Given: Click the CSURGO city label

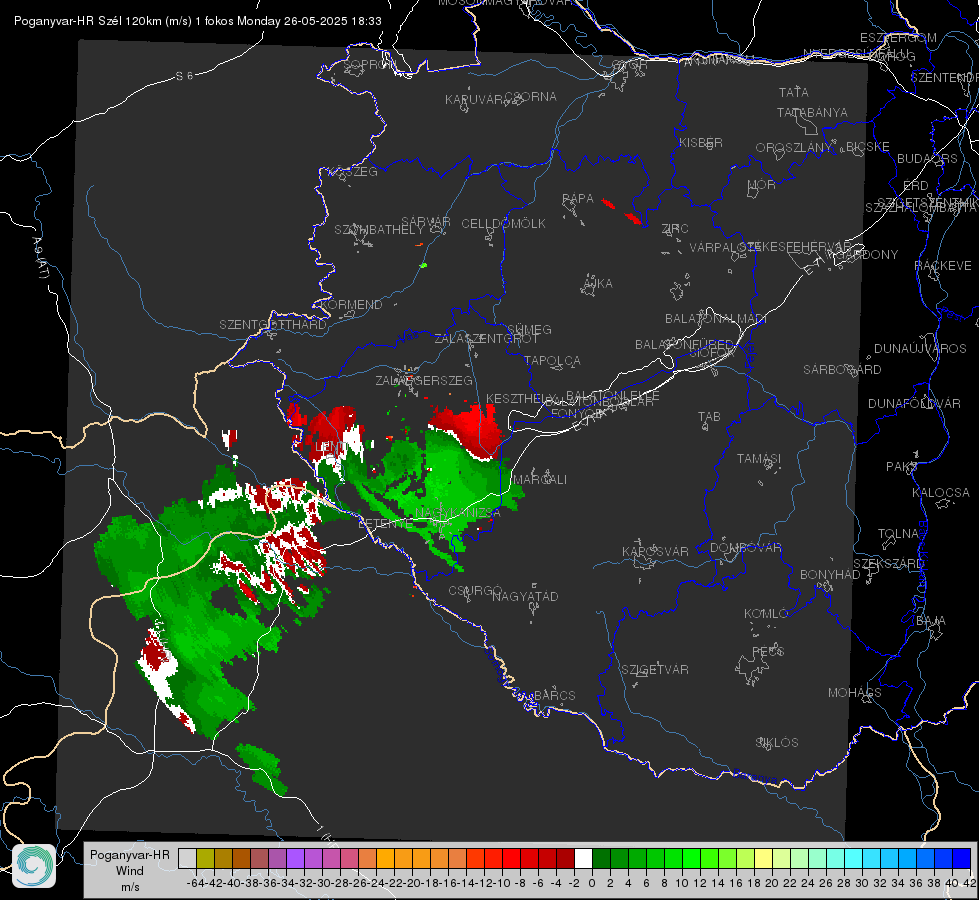Looking at the screenshot, I should [475, 591].
